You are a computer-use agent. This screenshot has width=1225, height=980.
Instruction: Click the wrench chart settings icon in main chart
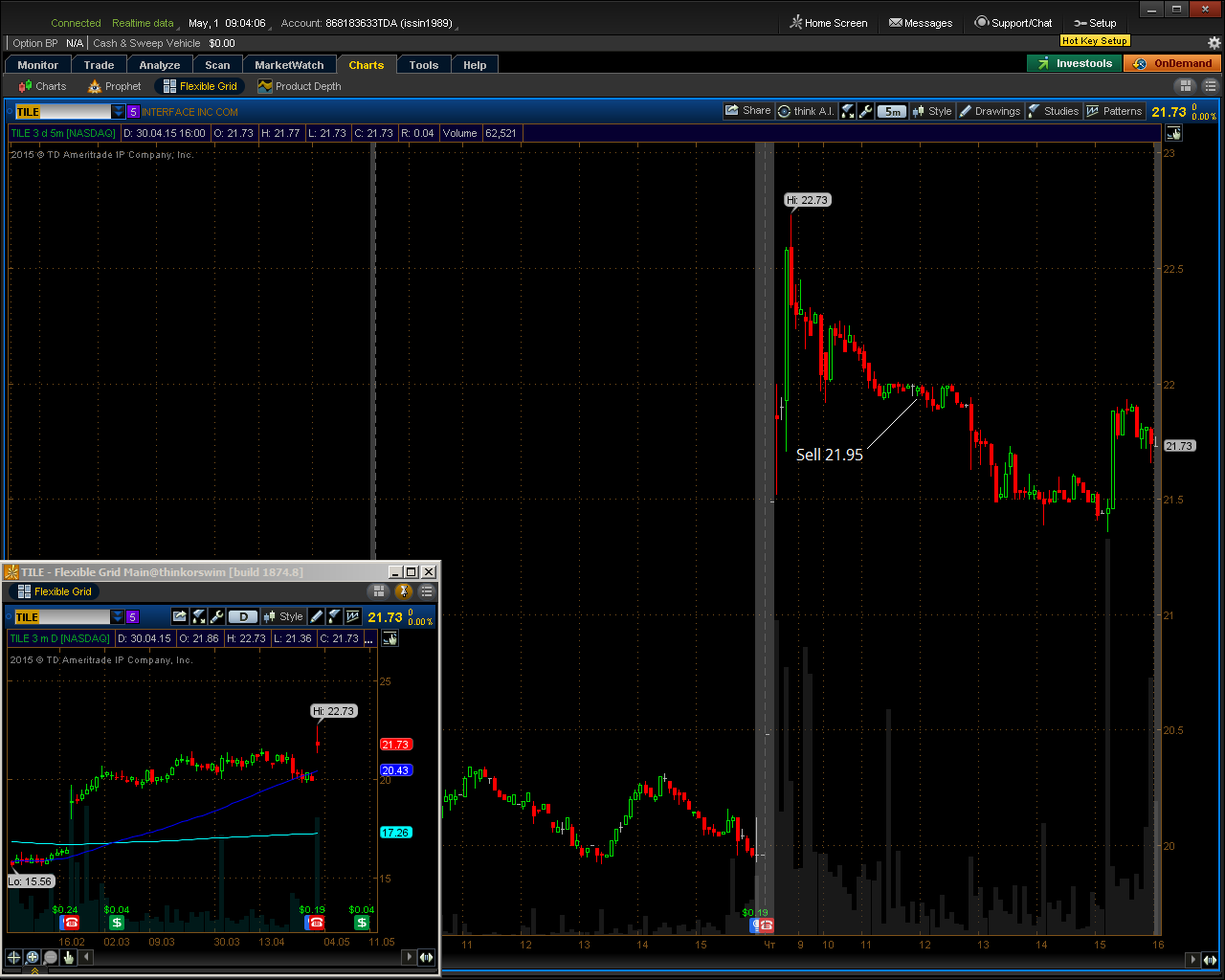866,111
